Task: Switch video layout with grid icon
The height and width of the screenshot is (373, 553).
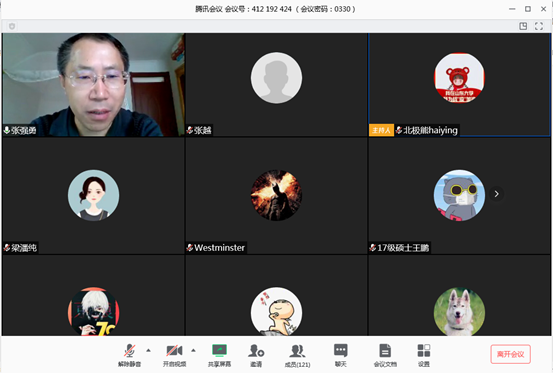Action: (523, 26)
